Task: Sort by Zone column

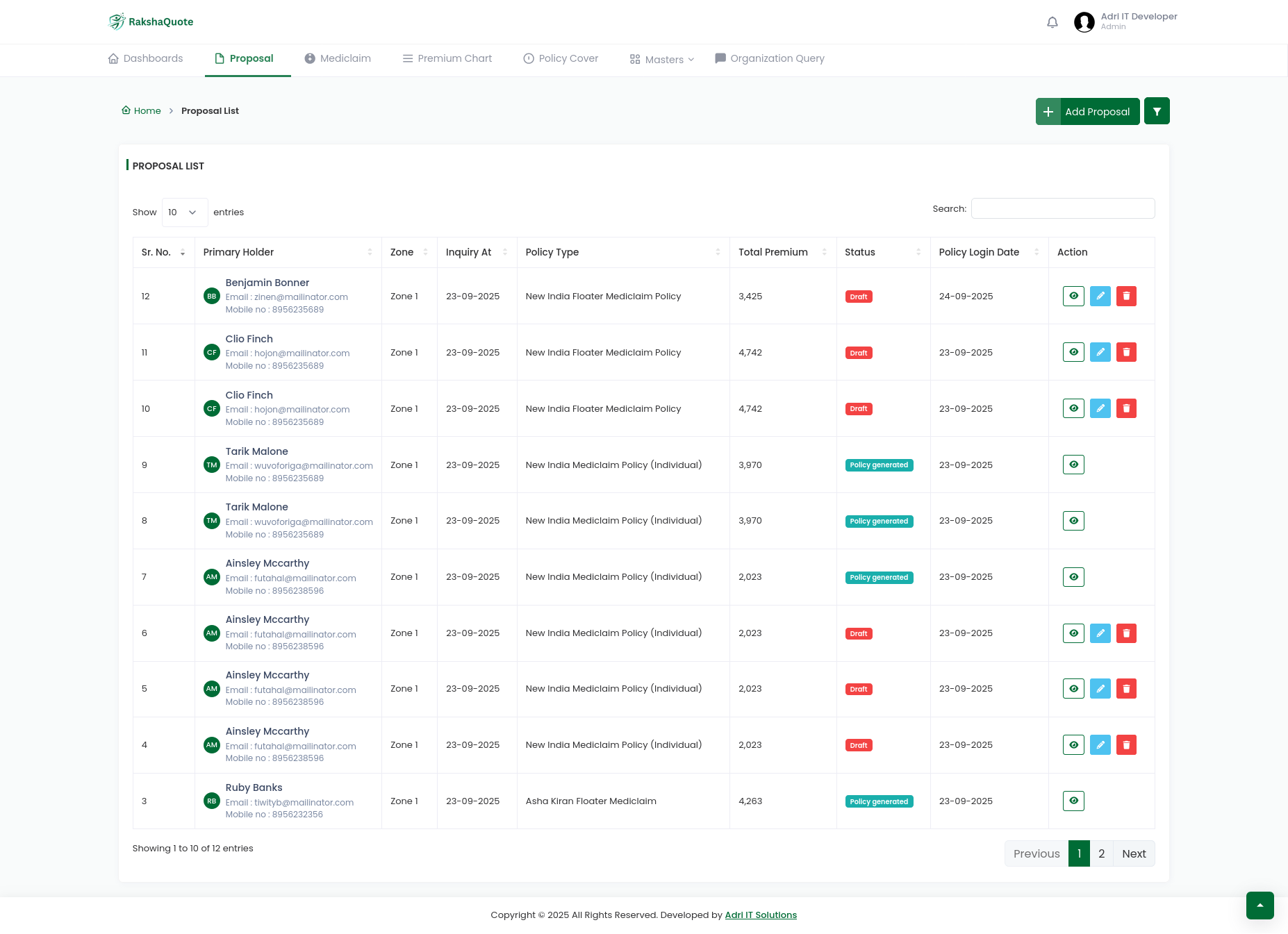Action: click(x=409, y=252)
